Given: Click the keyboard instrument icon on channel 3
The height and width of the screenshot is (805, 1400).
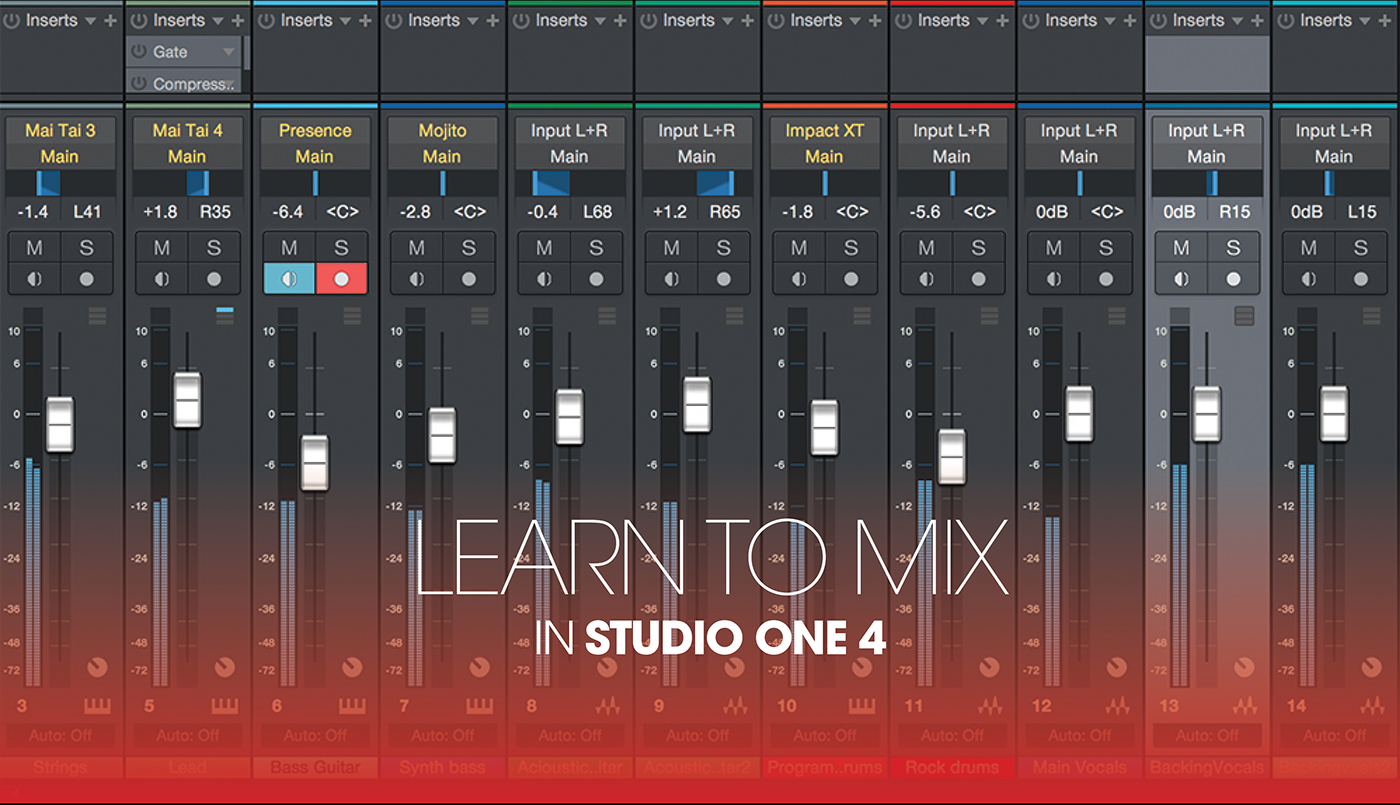Looking at the screenshot, I should click(97, 706).
